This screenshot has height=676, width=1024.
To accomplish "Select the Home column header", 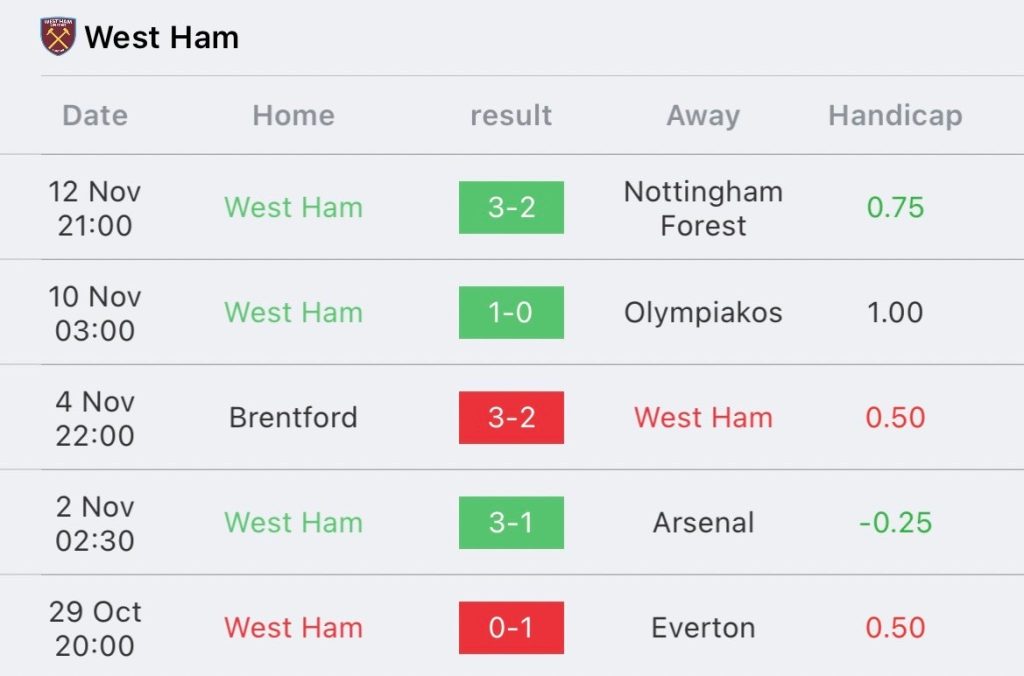I will [293, 116].
